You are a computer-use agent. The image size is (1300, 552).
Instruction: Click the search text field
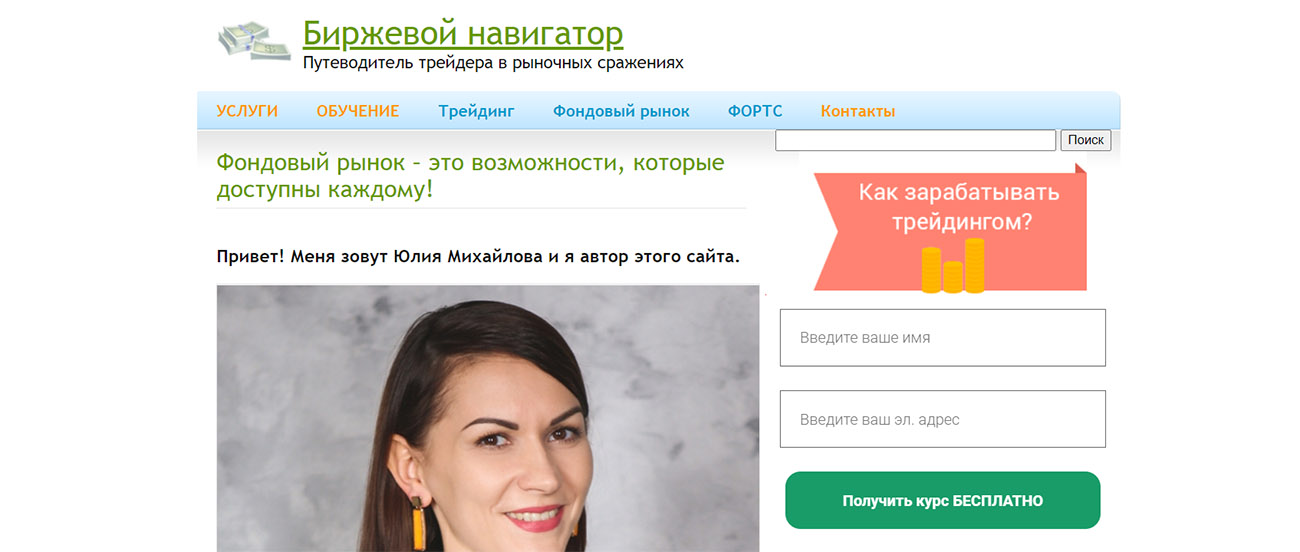pyautogui.click(x=915, y=140)
